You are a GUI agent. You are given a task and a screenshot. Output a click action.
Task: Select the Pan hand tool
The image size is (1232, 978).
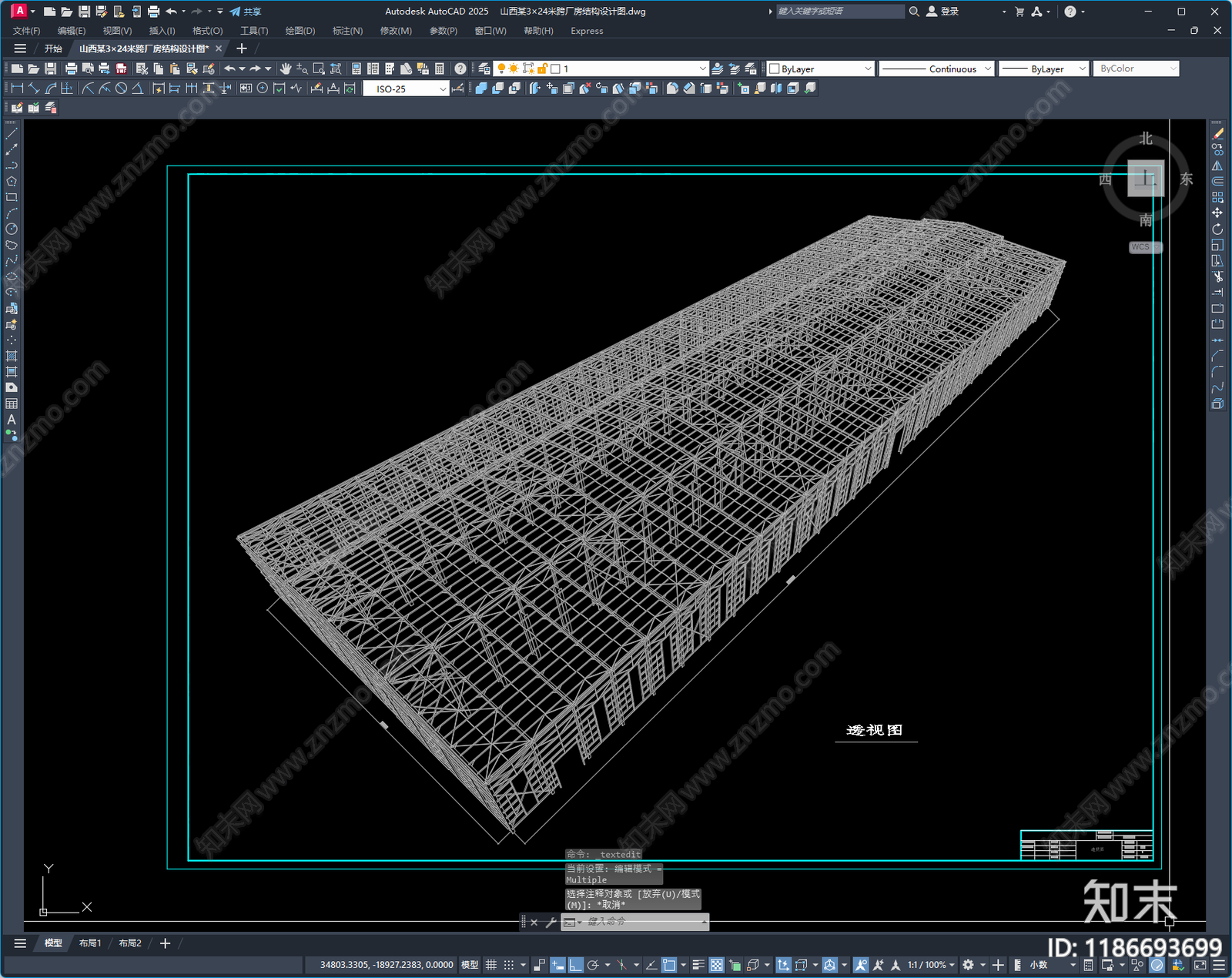tap(286, 69)
